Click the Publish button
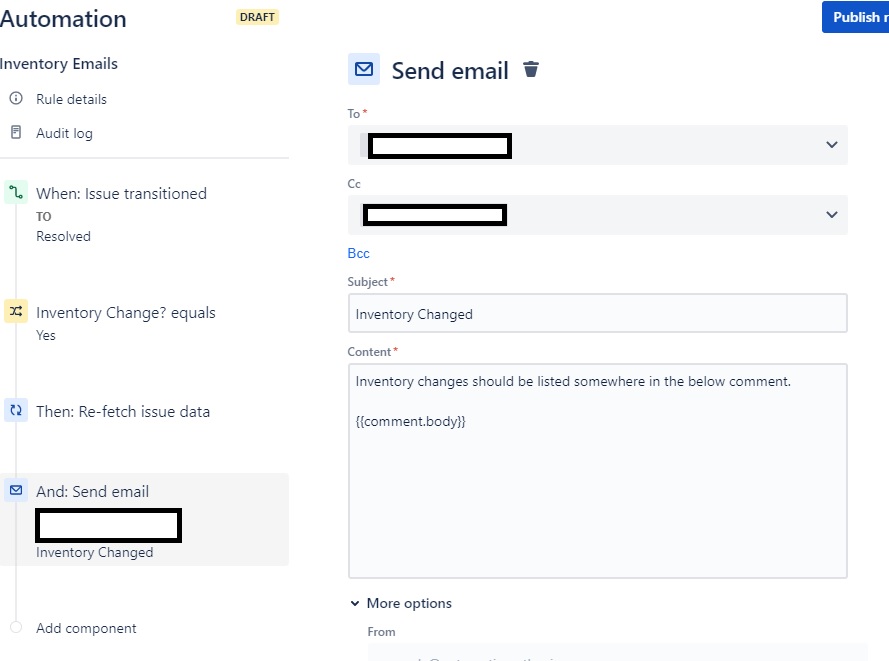 coord(856,17)
